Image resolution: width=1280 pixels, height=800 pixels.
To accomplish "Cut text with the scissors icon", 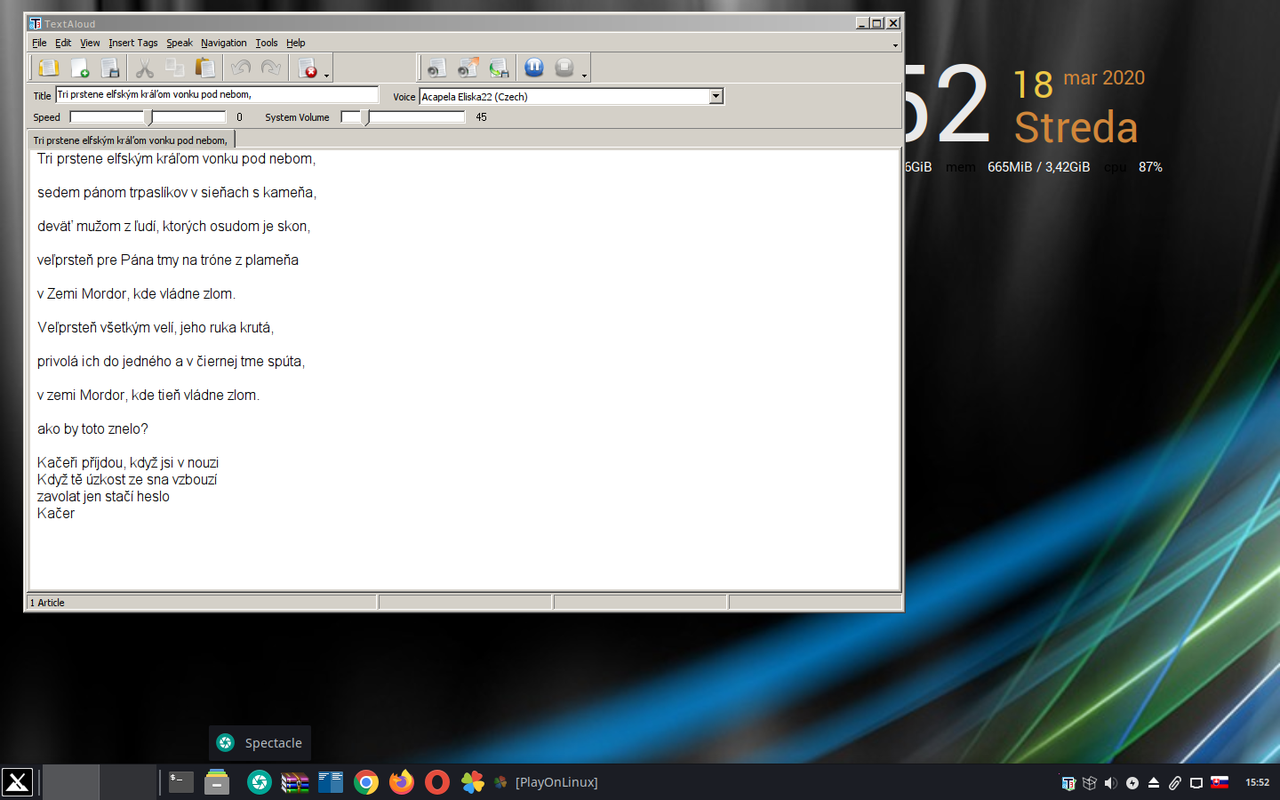I will 144,68.
